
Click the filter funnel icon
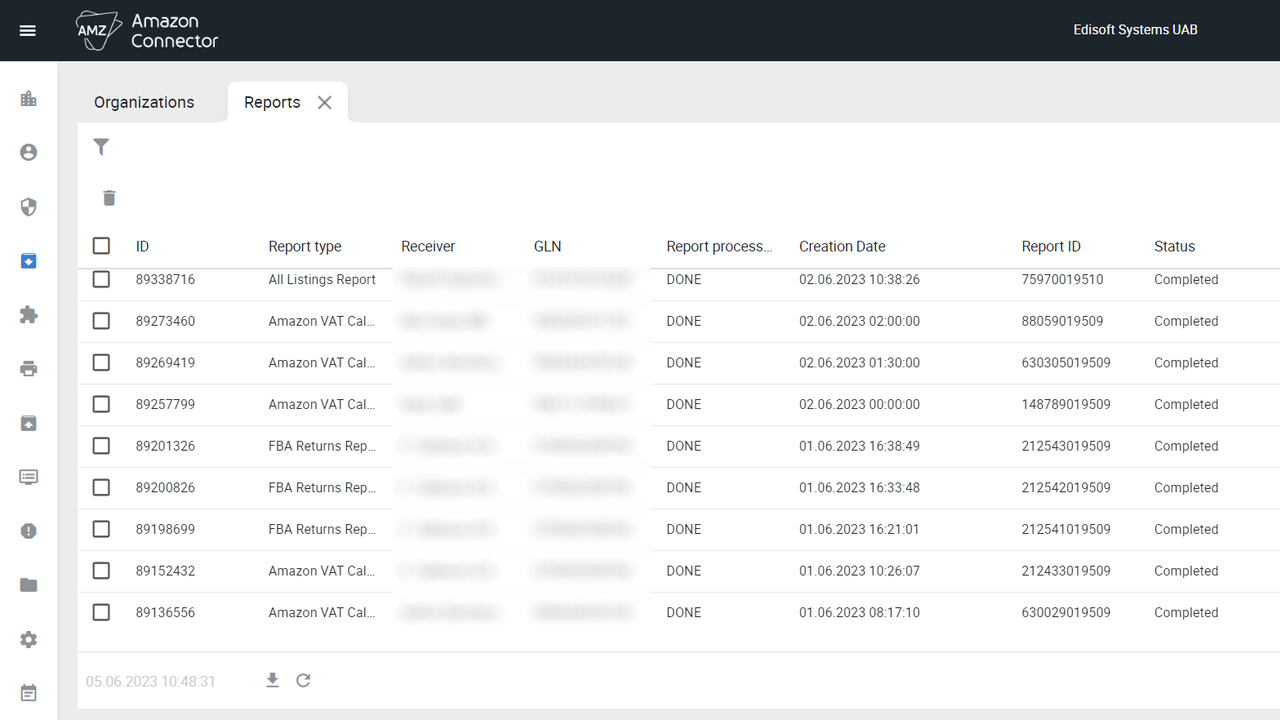[101, 147]
